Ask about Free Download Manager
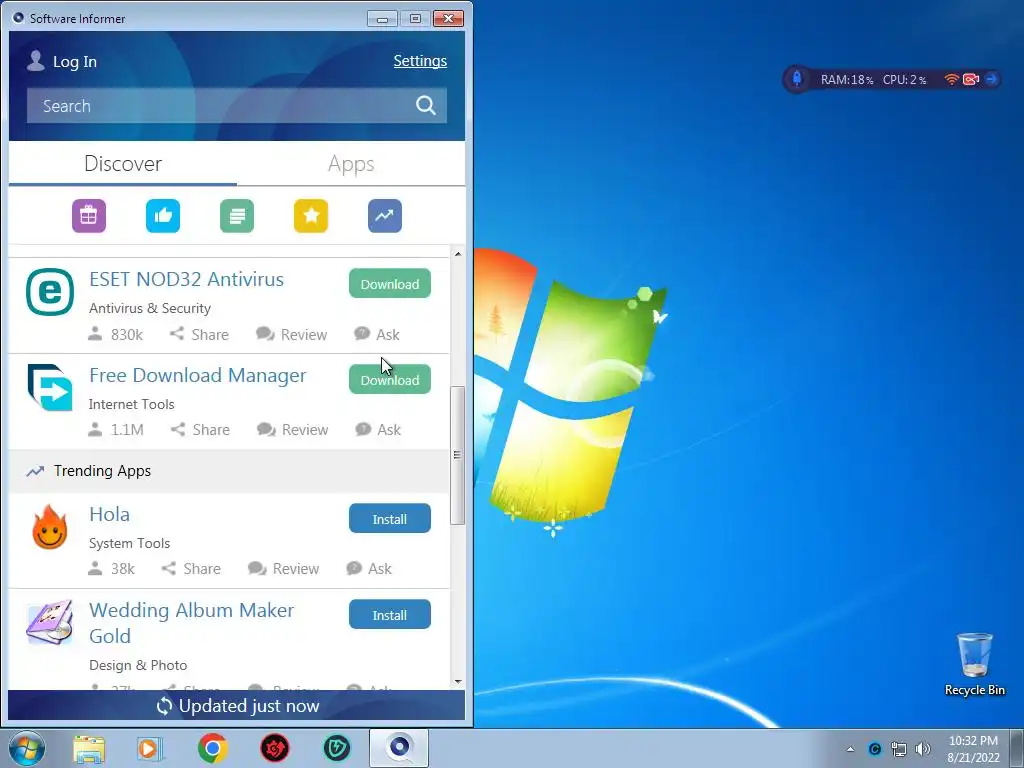 (378, 430)
